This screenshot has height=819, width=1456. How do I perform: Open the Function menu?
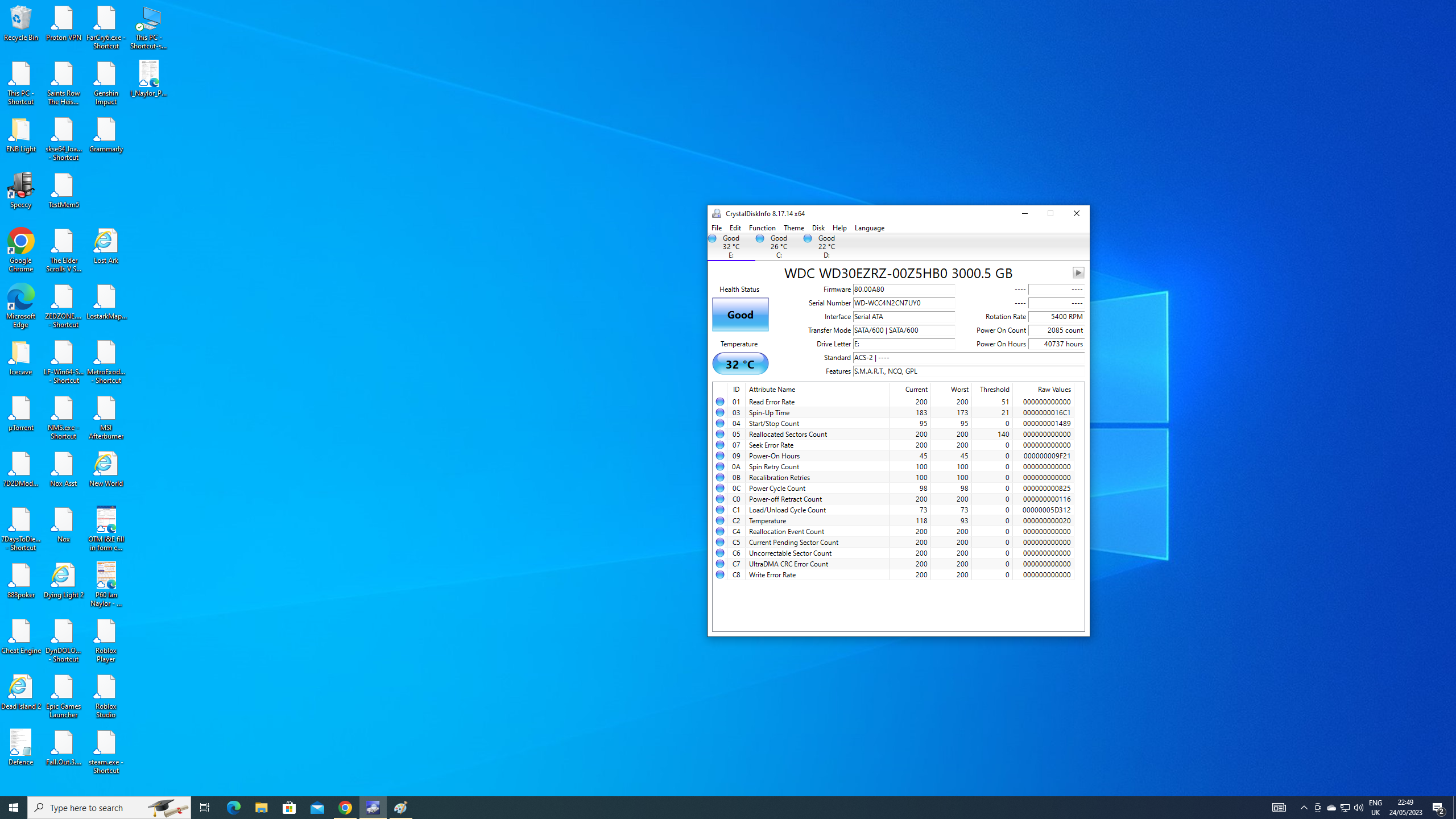[x=762, y=228]
